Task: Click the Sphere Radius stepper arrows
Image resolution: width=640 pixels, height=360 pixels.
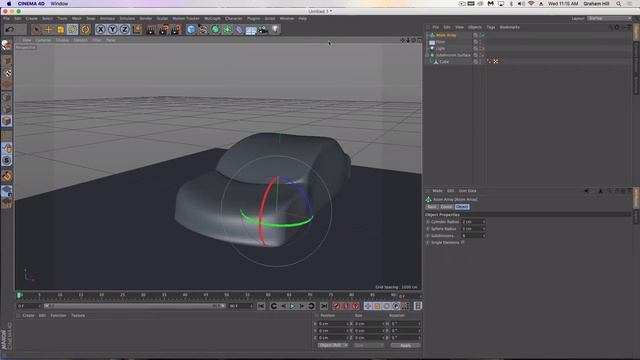Action: 484,229
